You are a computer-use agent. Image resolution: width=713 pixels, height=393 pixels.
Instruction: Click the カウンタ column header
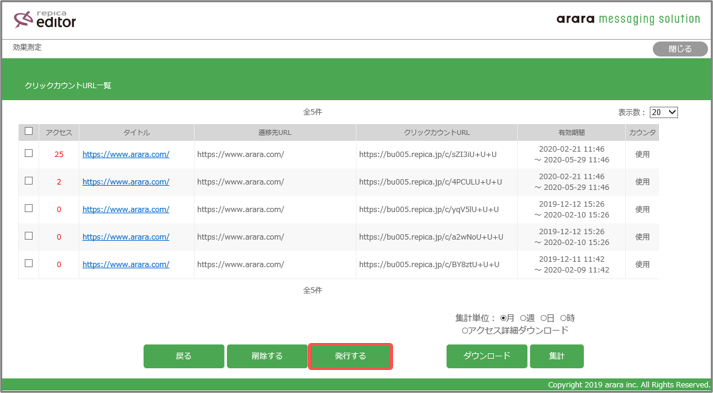(642, 132)
